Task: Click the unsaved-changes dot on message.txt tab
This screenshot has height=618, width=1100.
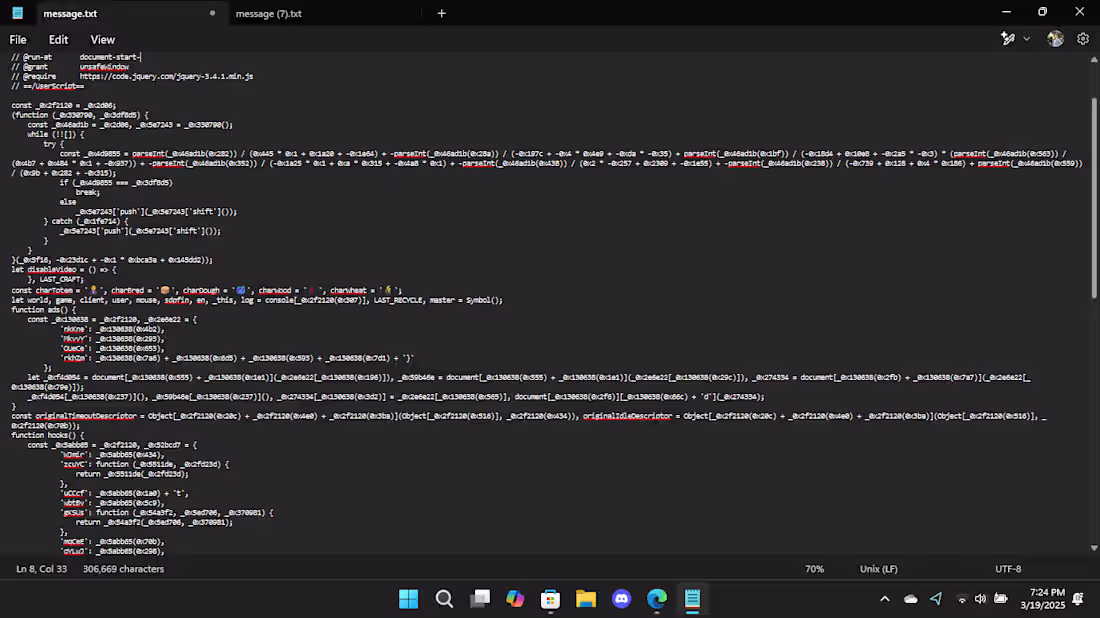Action: (213, 13)
